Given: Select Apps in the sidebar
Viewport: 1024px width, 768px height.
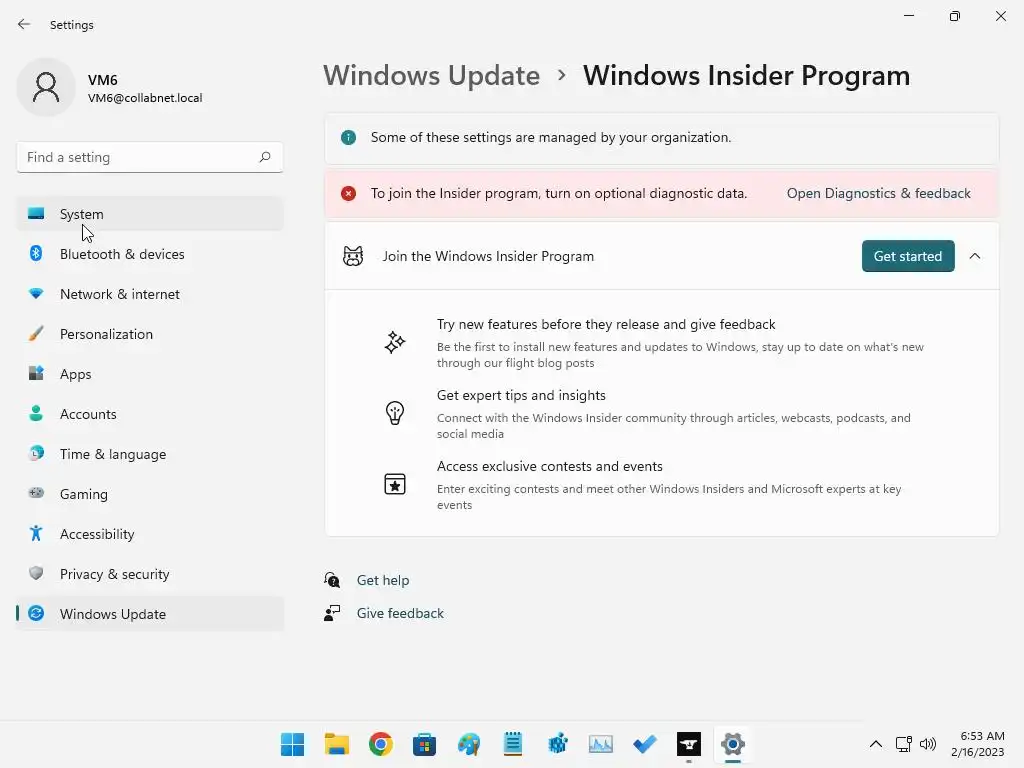Looking at the screenshot, I should coord(150,374).
